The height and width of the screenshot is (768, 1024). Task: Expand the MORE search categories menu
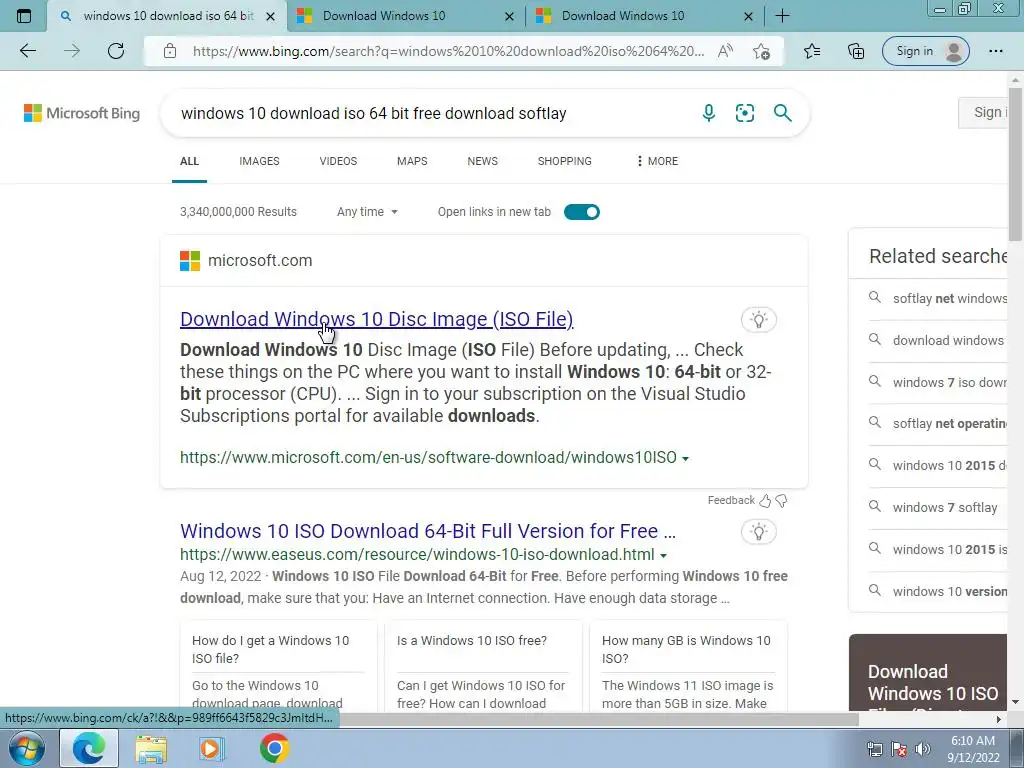point(656,161)
